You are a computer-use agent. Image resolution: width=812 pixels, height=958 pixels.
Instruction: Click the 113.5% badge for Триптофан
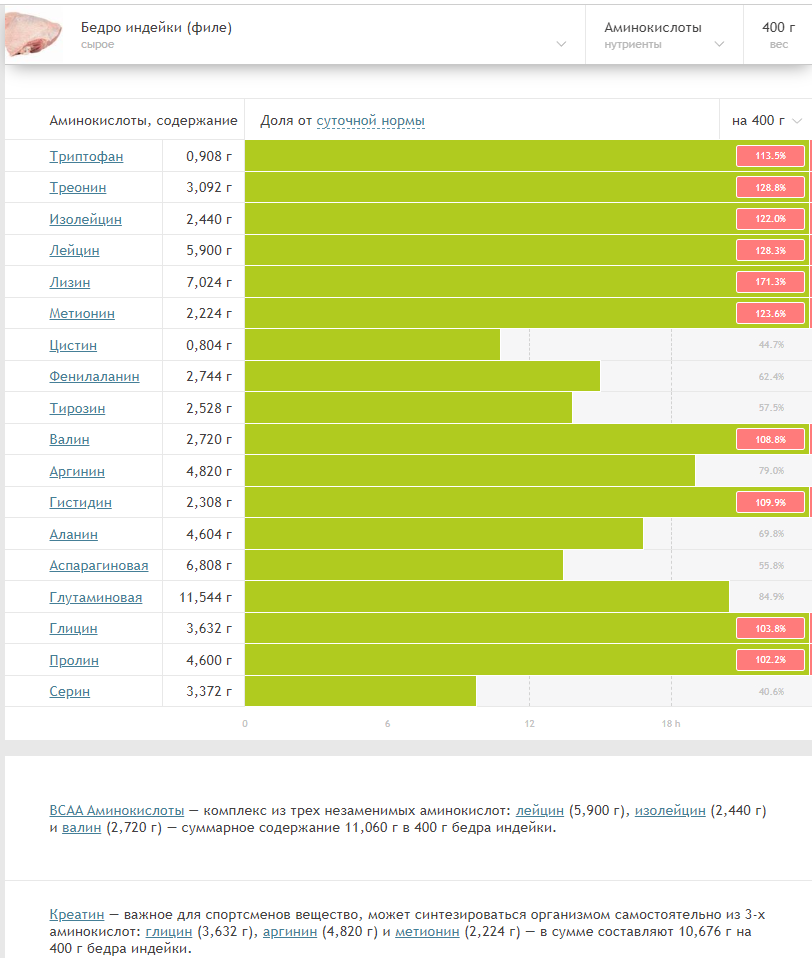(770, 156)
